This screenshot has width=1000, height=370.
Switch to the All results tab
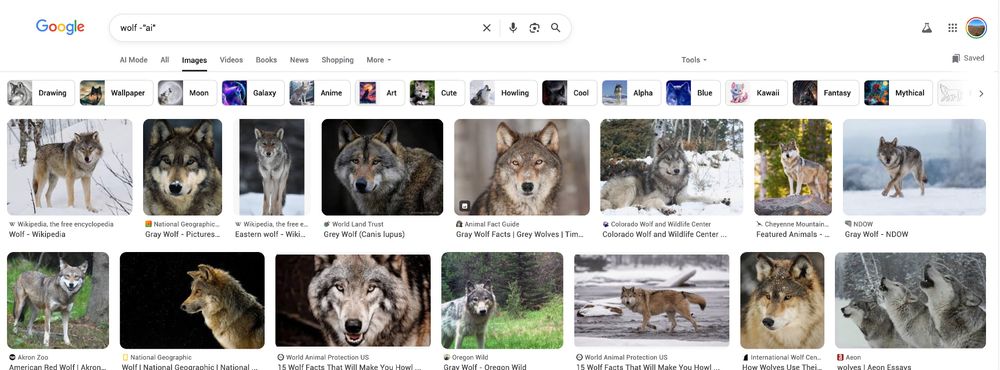pos(165,60)
